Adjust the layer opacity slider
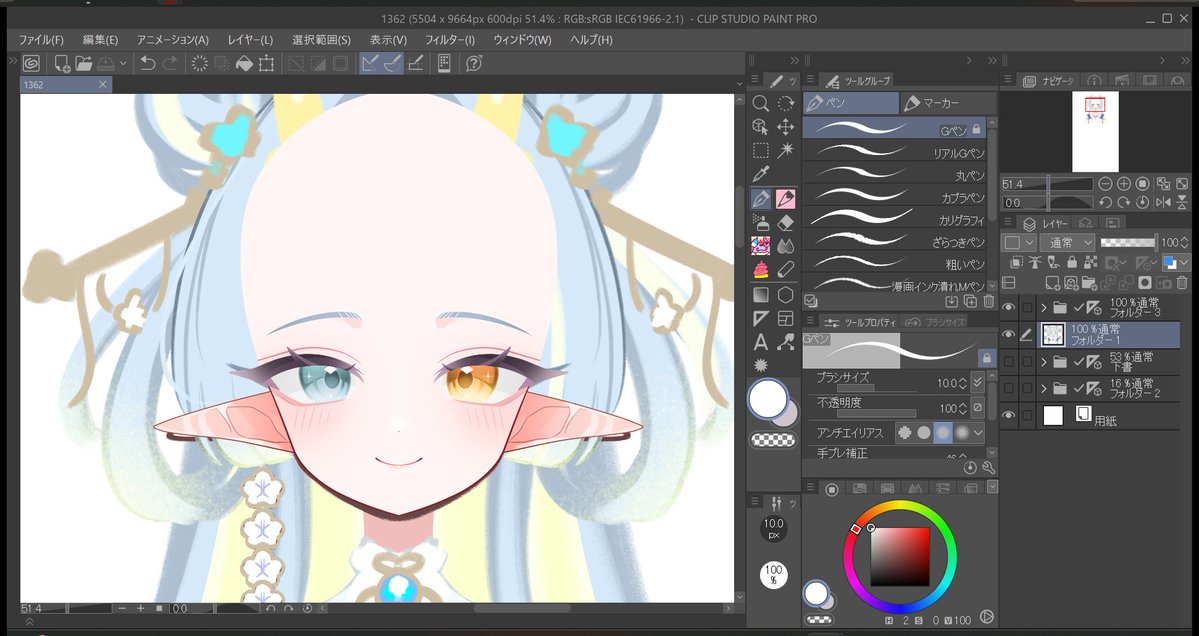The width and height of the screenshot is (1199, 636). [1127, 242]
